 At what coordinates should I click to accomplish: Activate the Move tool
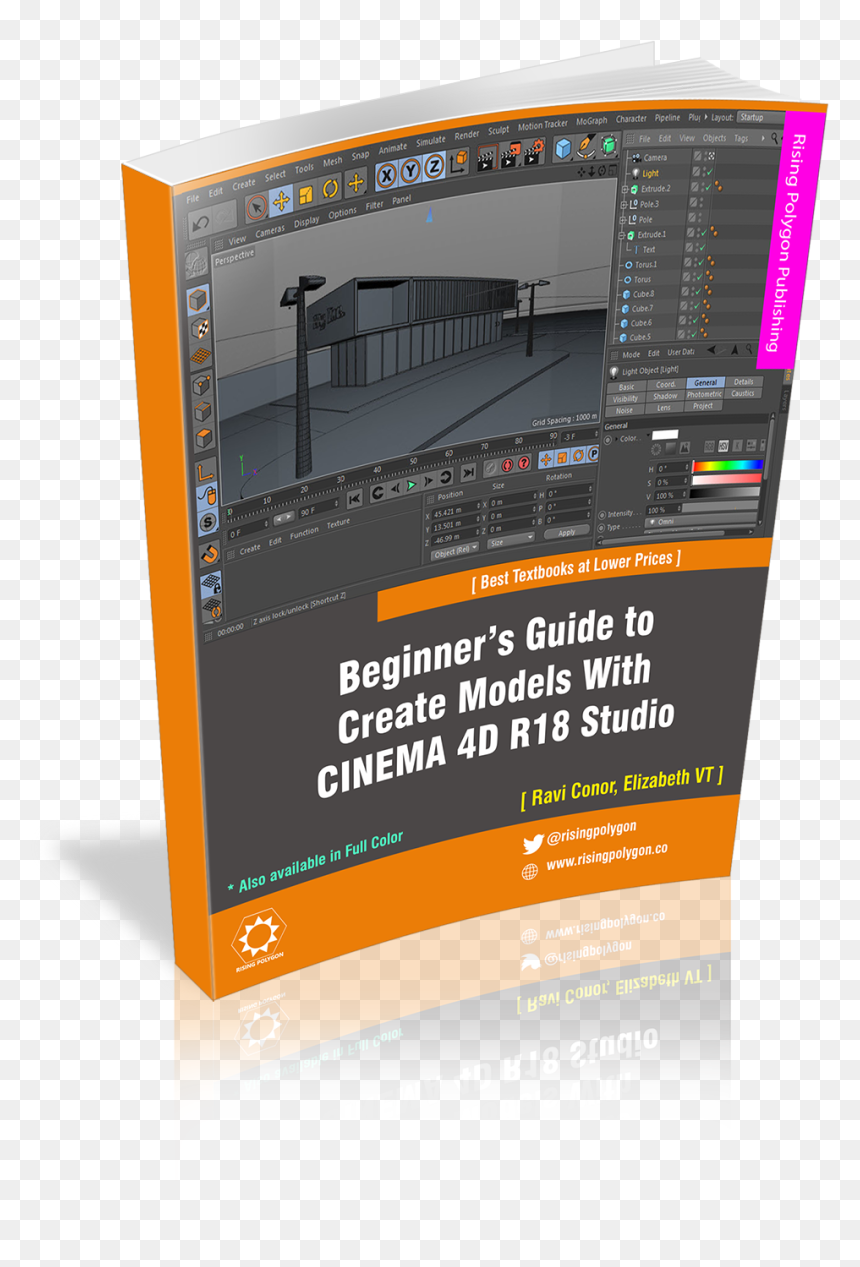click(x=282, y=200)
